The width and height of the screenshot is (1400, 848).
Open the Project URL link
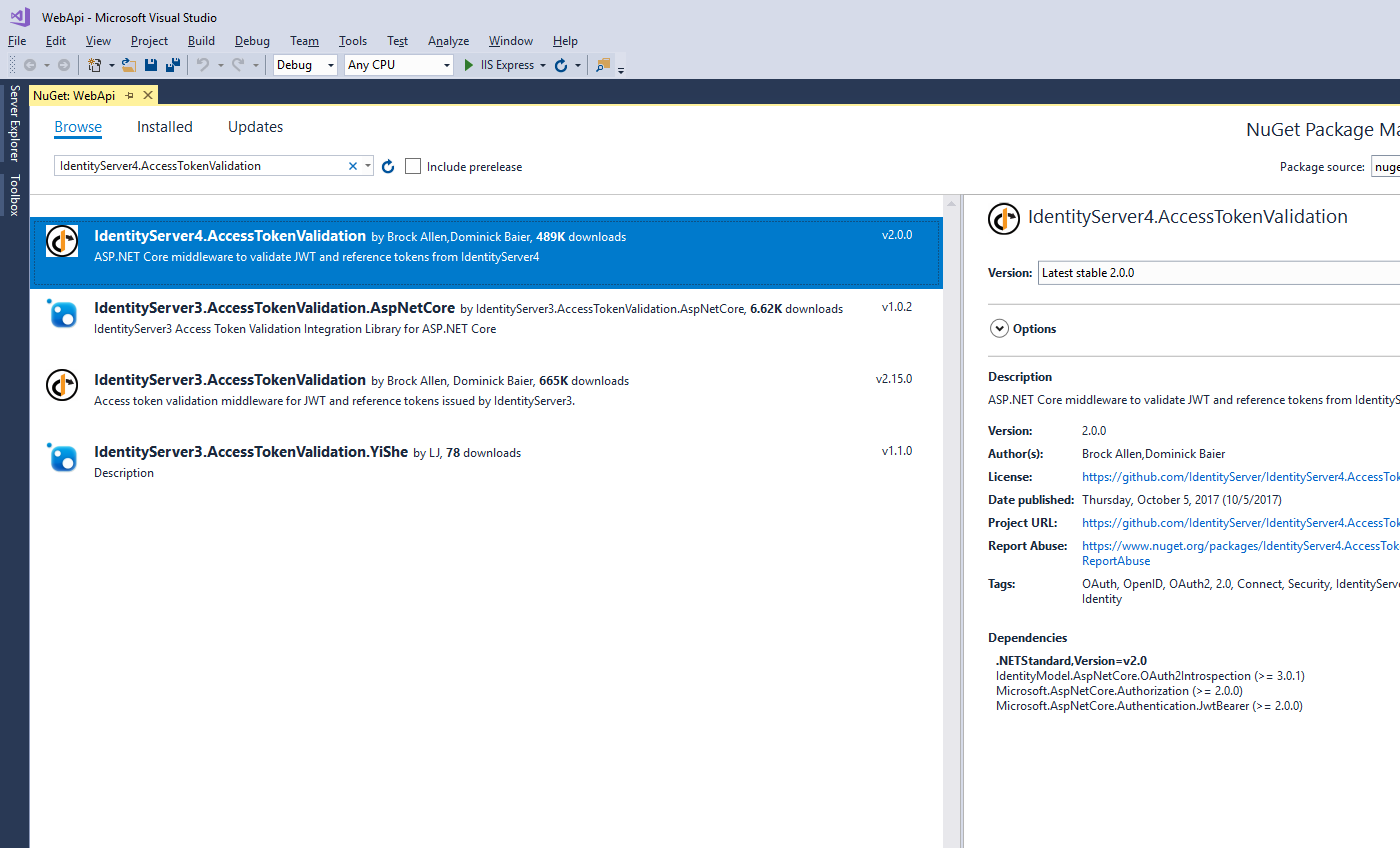click(x=1241, y=523)
